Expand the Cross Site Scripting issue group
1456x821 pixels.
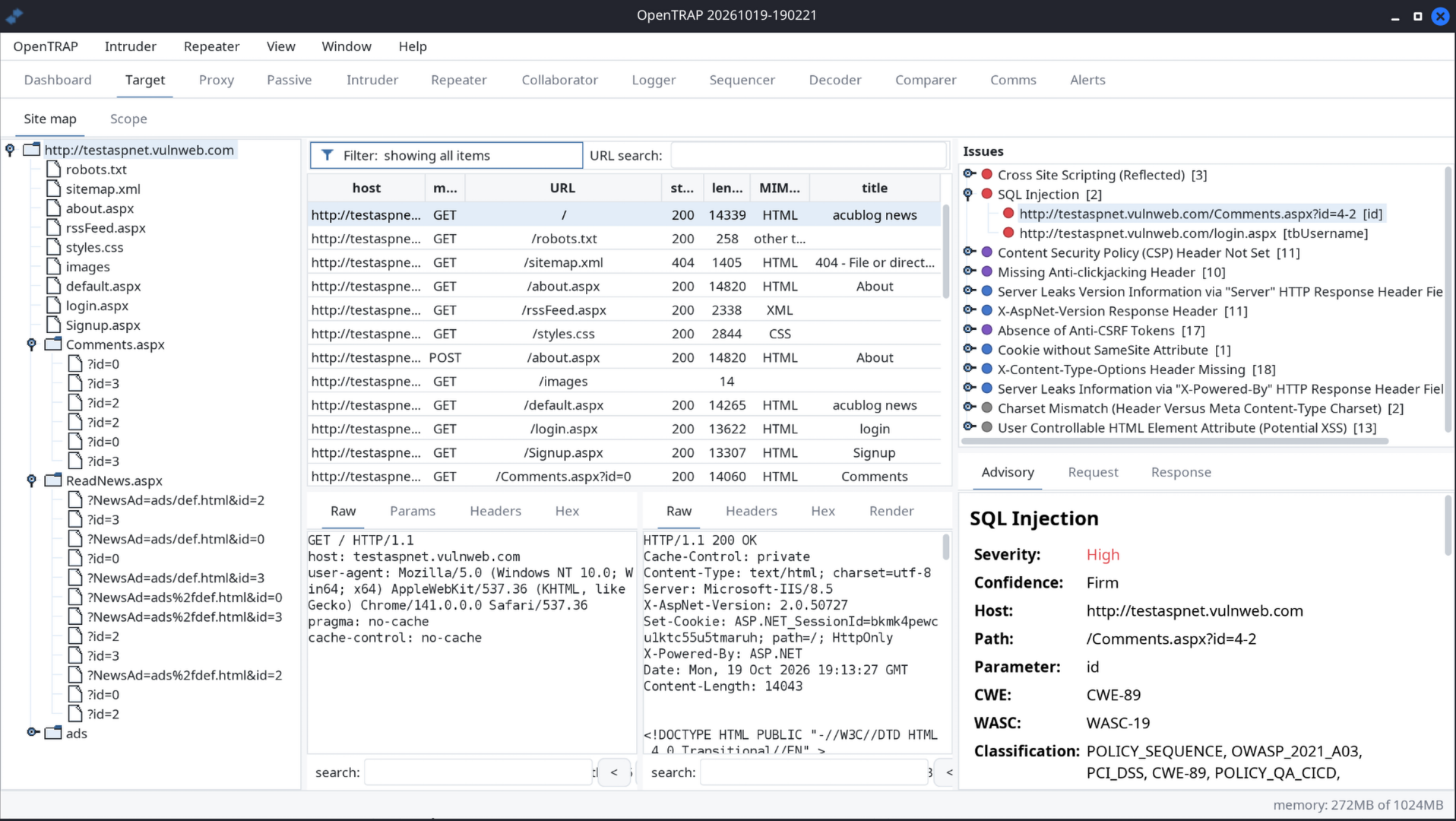tap(970, 174)
